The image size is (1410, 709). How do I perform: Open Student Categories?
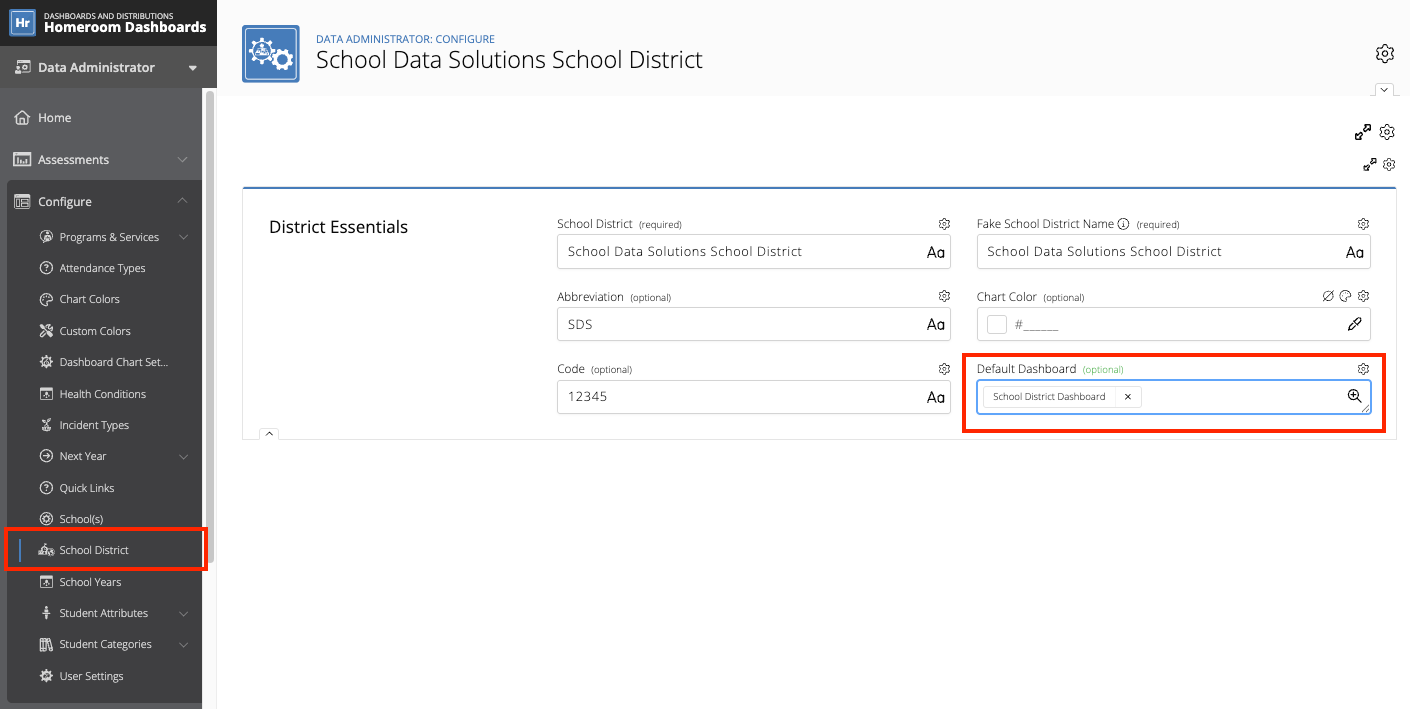click(105, 644)
